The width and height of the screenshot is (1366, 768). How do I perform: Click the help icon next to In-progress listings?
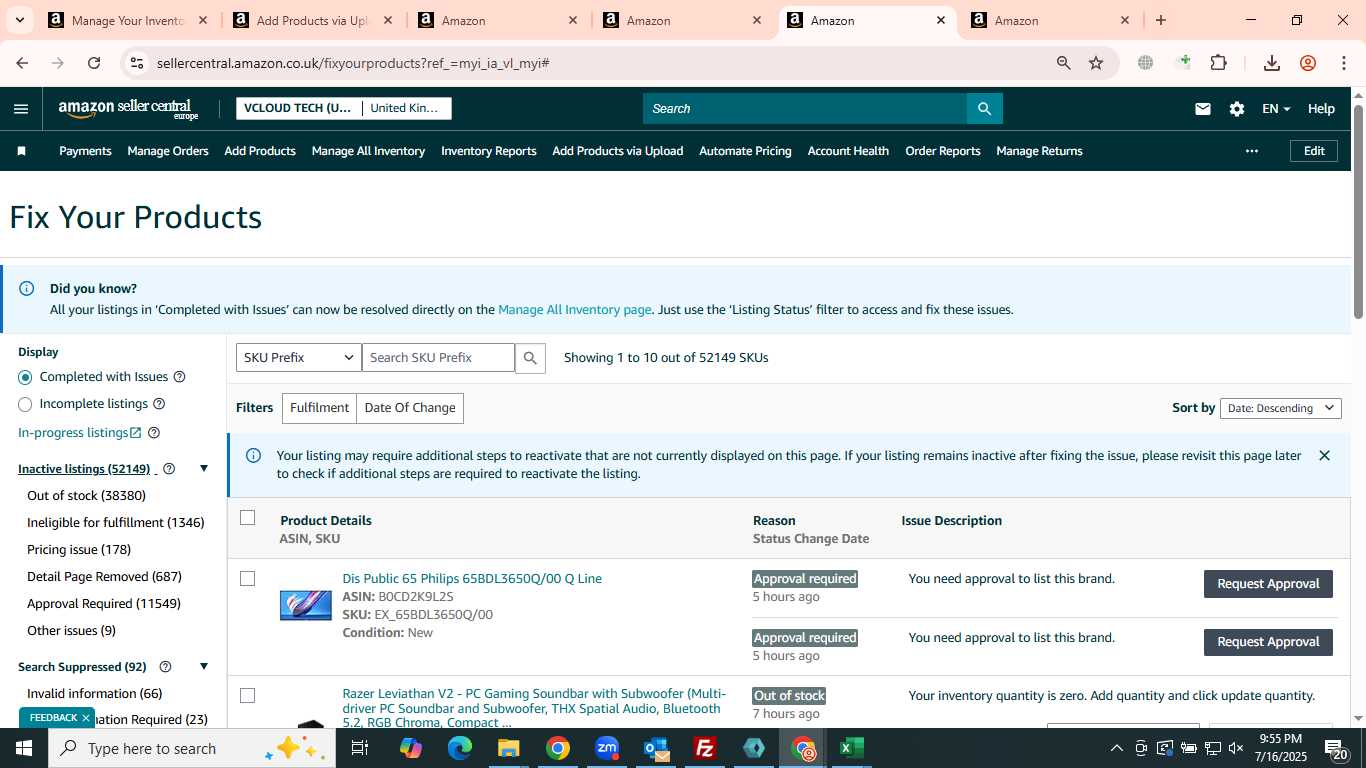[154, 433]
